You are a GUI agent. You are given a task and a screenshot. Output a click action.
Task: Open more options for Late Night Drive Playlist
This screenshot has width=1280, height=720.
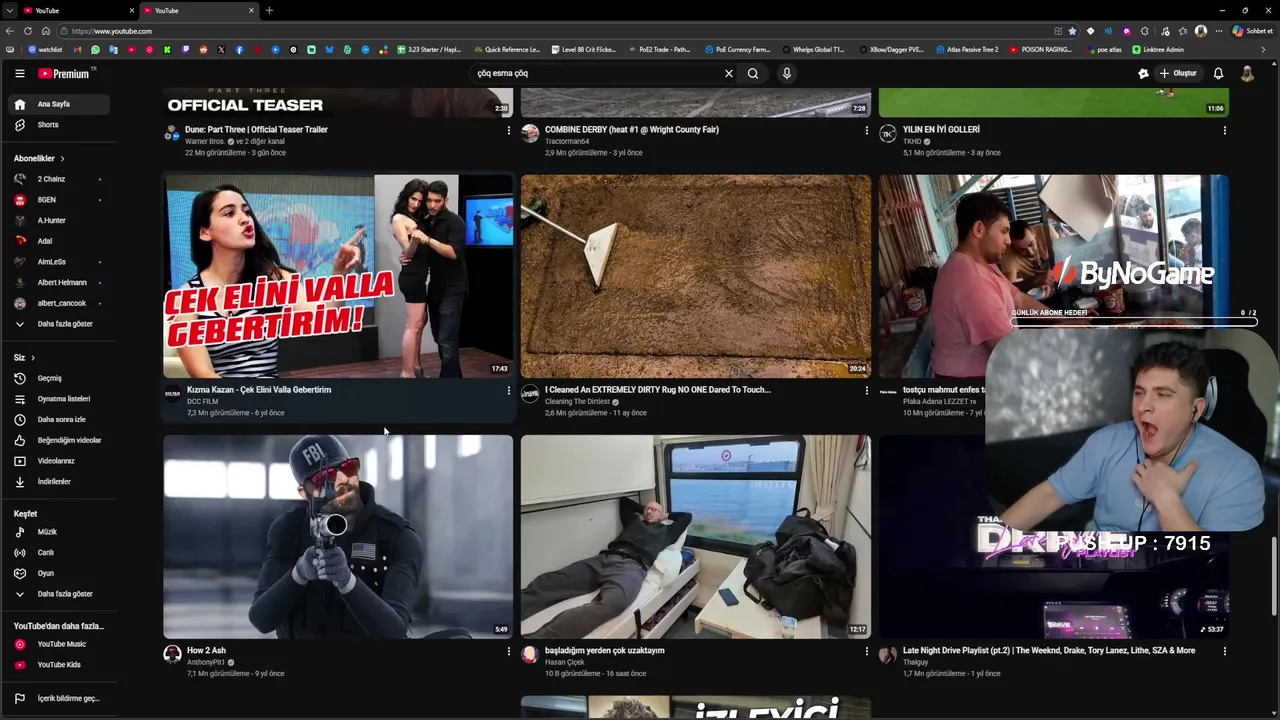click(x=1224, y=651)
